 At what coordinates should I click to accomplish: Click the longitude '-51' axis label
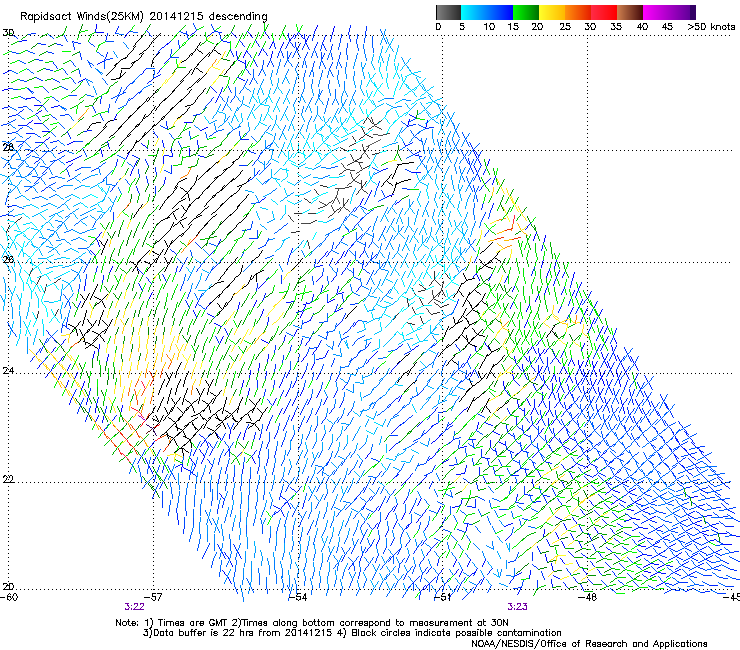click(442, 597)
